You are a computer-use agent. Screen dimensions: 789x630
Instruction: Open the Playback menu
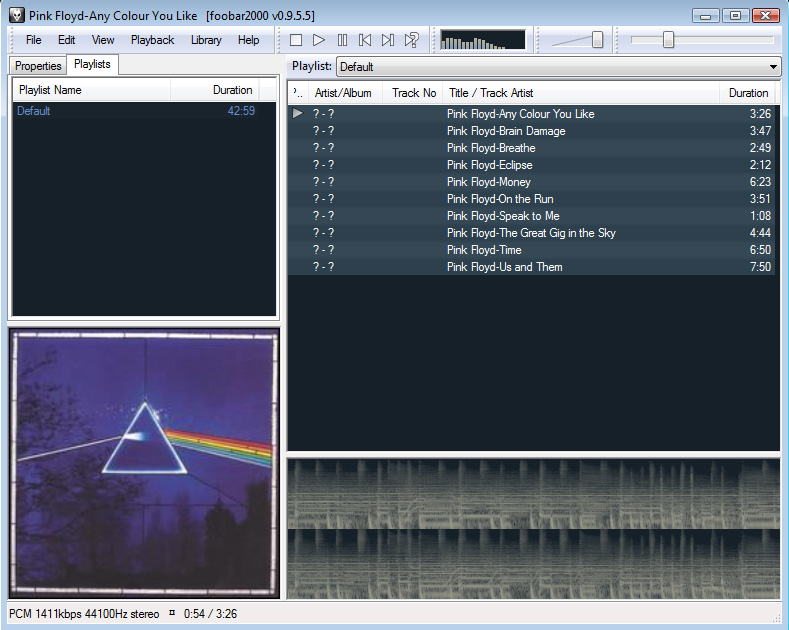pyautogui.click(x=152, y=40)
